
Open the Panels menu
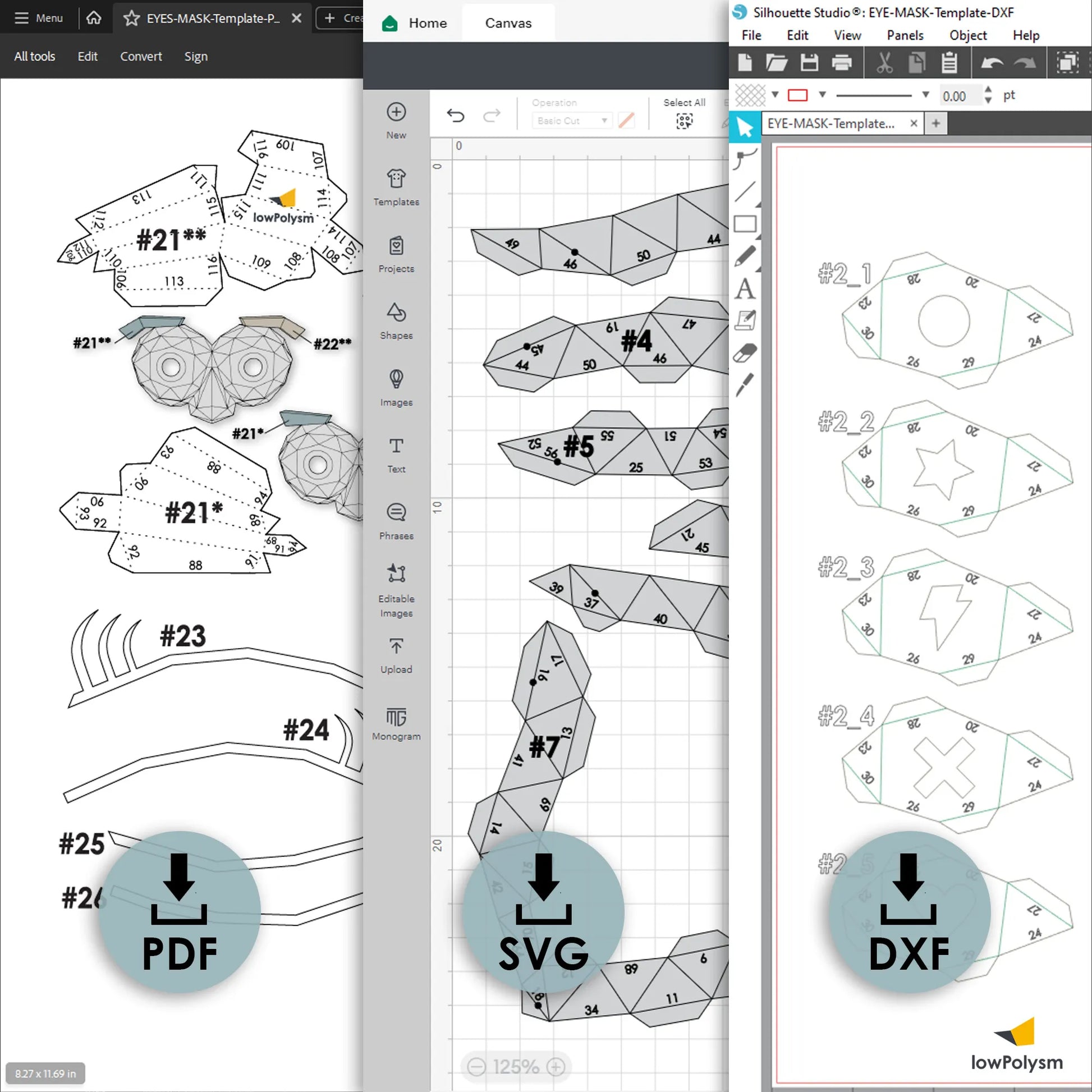[x=905, y=35]
